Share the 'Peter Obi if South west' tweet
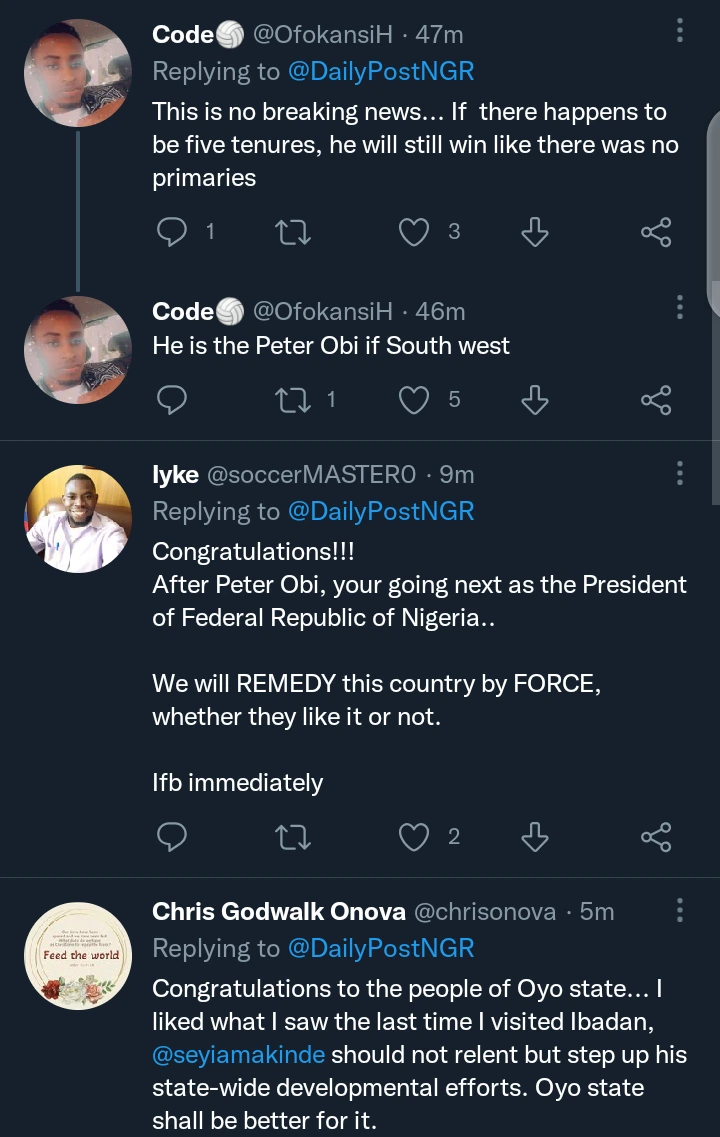Viewport: 720px width, 1137px height. (655, 401)
